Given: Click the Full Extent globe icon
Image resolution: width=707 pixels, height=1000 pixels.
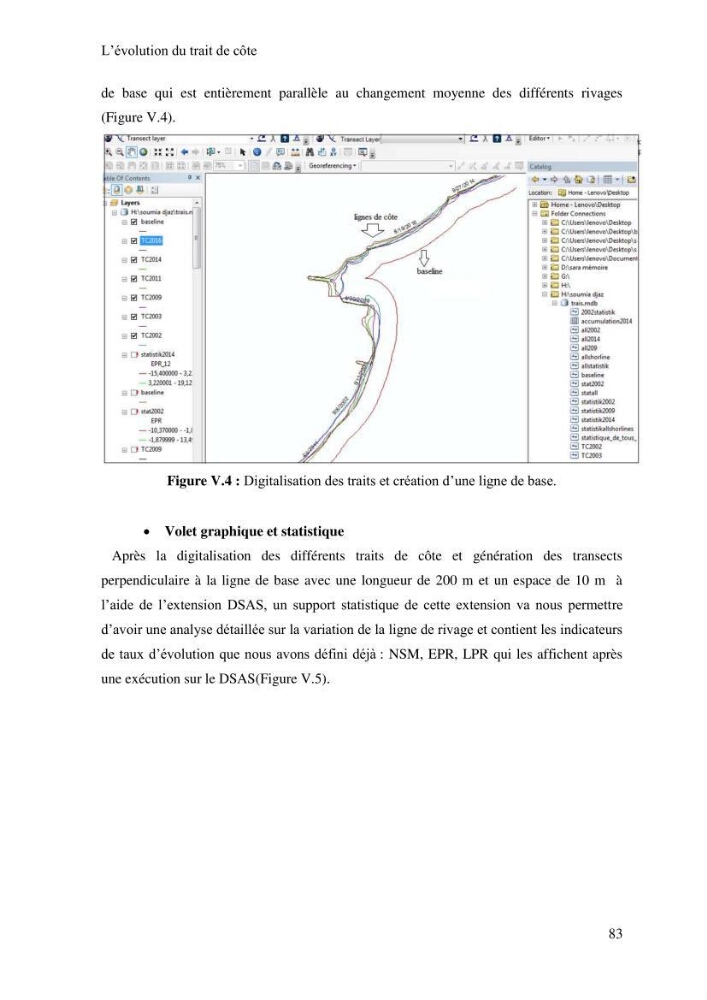Looking at the screenshot, I should 143,152.
